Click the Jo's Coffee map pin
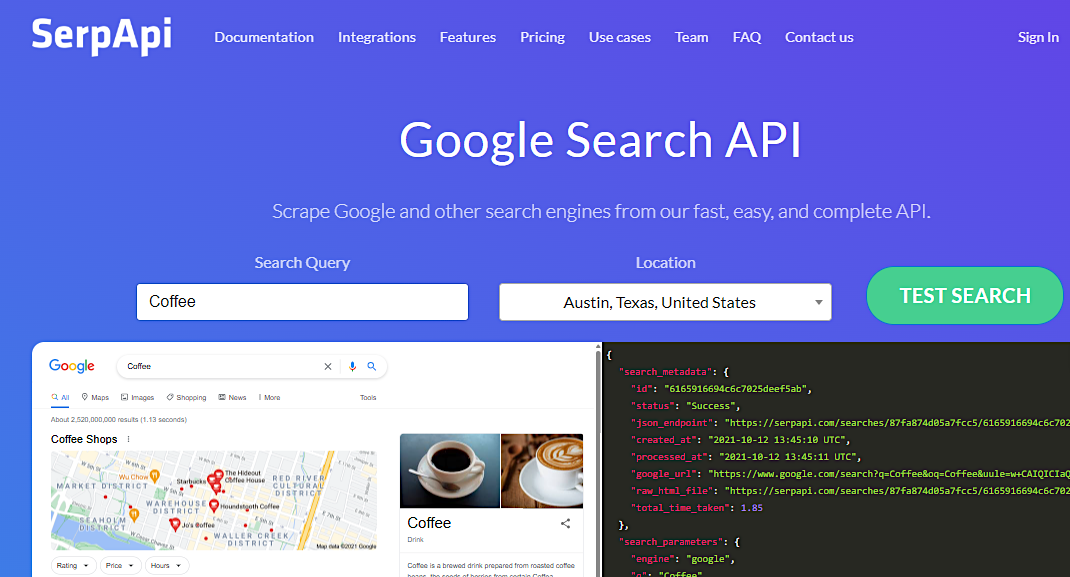This screenshot has width=1070, height=577. pyautogui.click(x=175, y=524)
